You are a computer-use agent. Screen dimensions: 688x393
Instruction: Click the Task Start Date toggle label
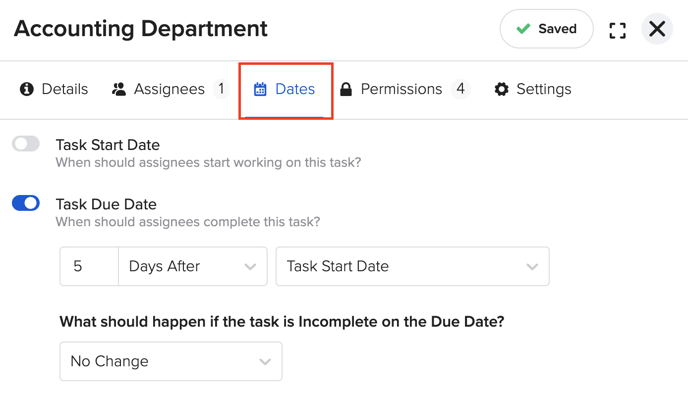pyautogui.click(x=108, y=145)
